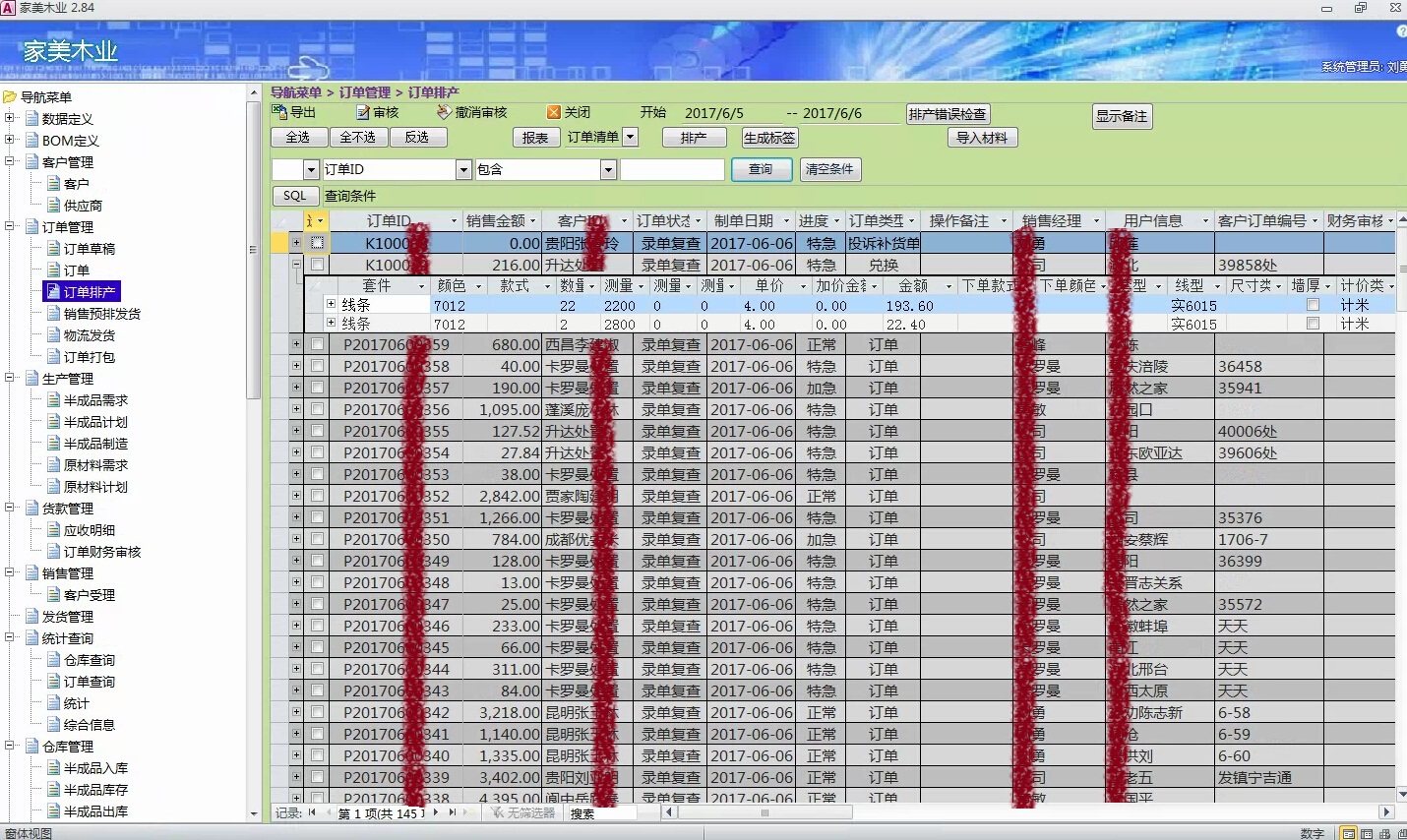Image resolution: width=1407 pixels, height=840 pixels.
Task: Open the 订单 tree item
Action: 77,270
